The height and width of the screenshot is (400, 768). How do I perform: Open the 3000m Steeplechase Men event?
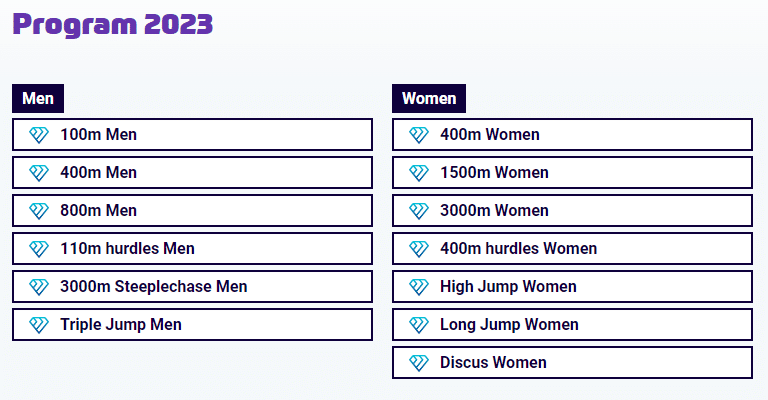tap(192, 287)
